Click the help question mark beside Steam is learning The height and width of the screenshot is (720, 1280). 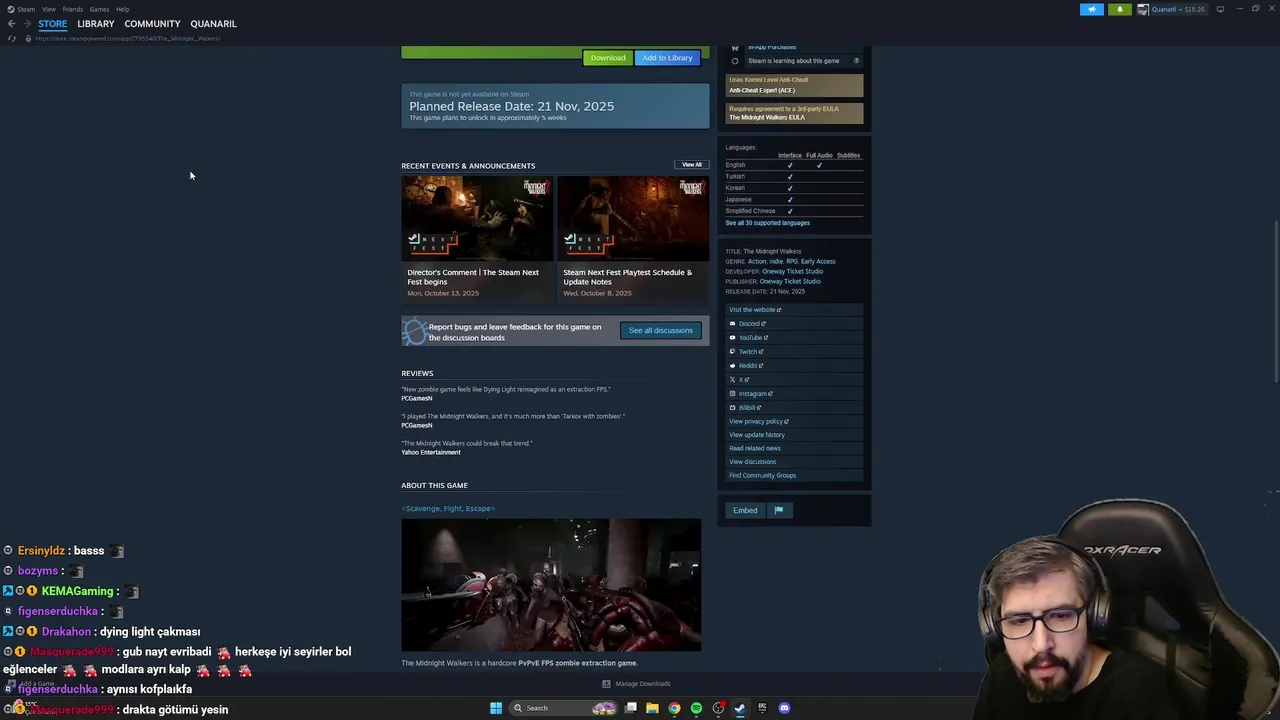coord(857,61)
